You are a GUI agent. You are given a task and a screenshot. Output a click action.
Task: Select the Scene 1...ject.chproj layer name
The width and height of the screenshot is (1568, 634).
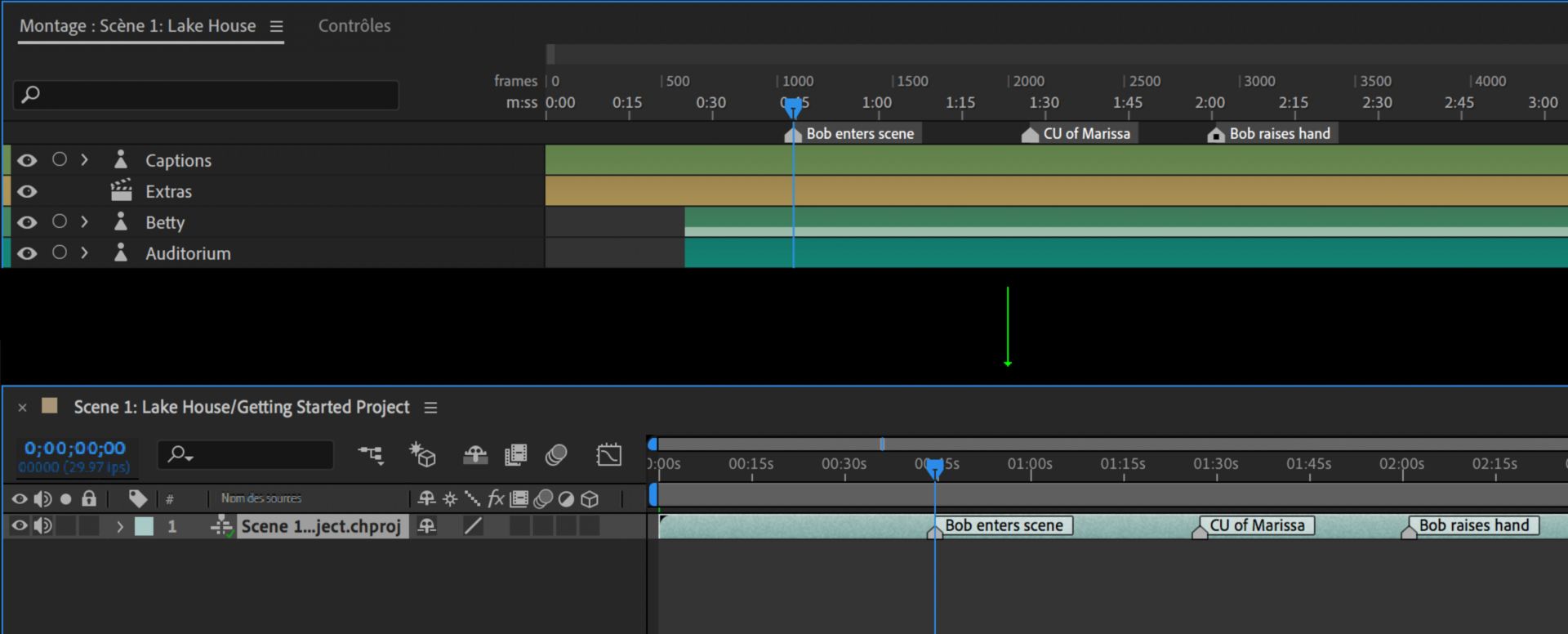pos(322,526)
